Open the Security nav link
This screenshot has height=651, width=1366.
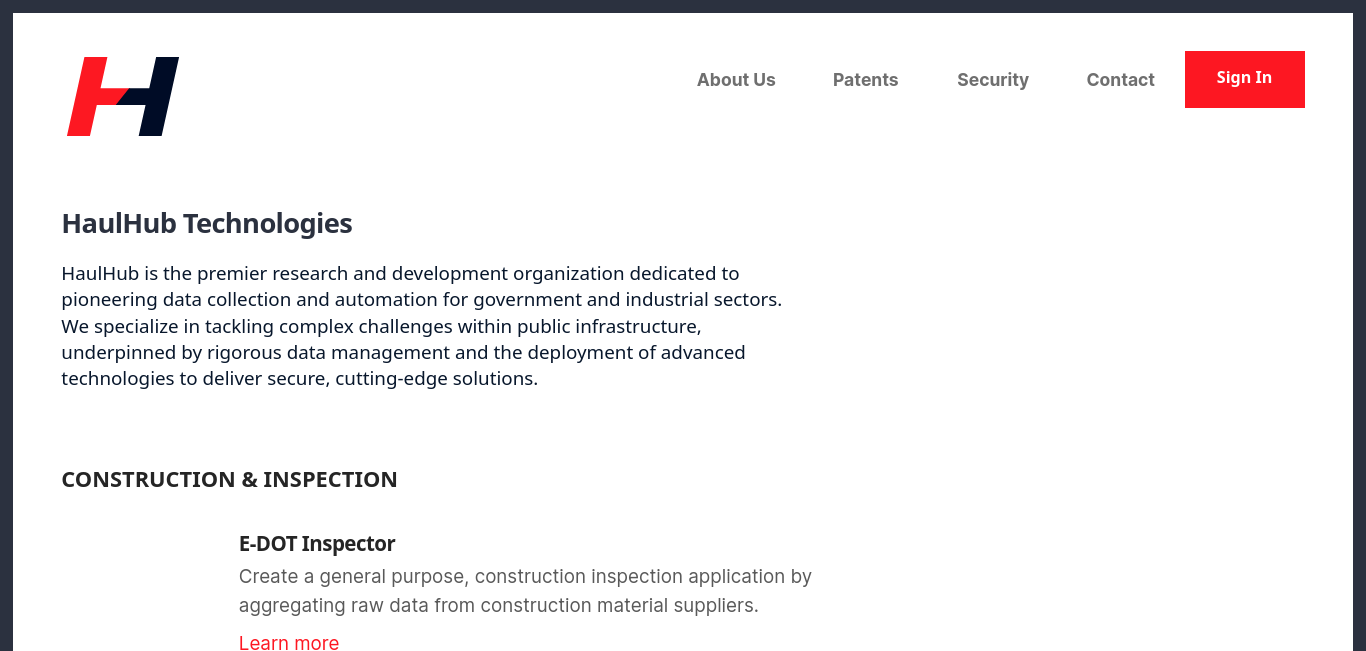[993, 80]
